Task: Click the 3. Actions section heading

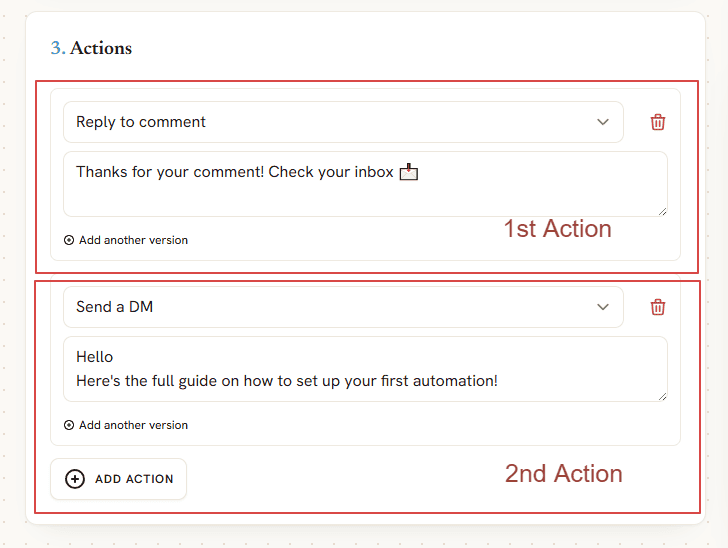Action: pos(91,48)
